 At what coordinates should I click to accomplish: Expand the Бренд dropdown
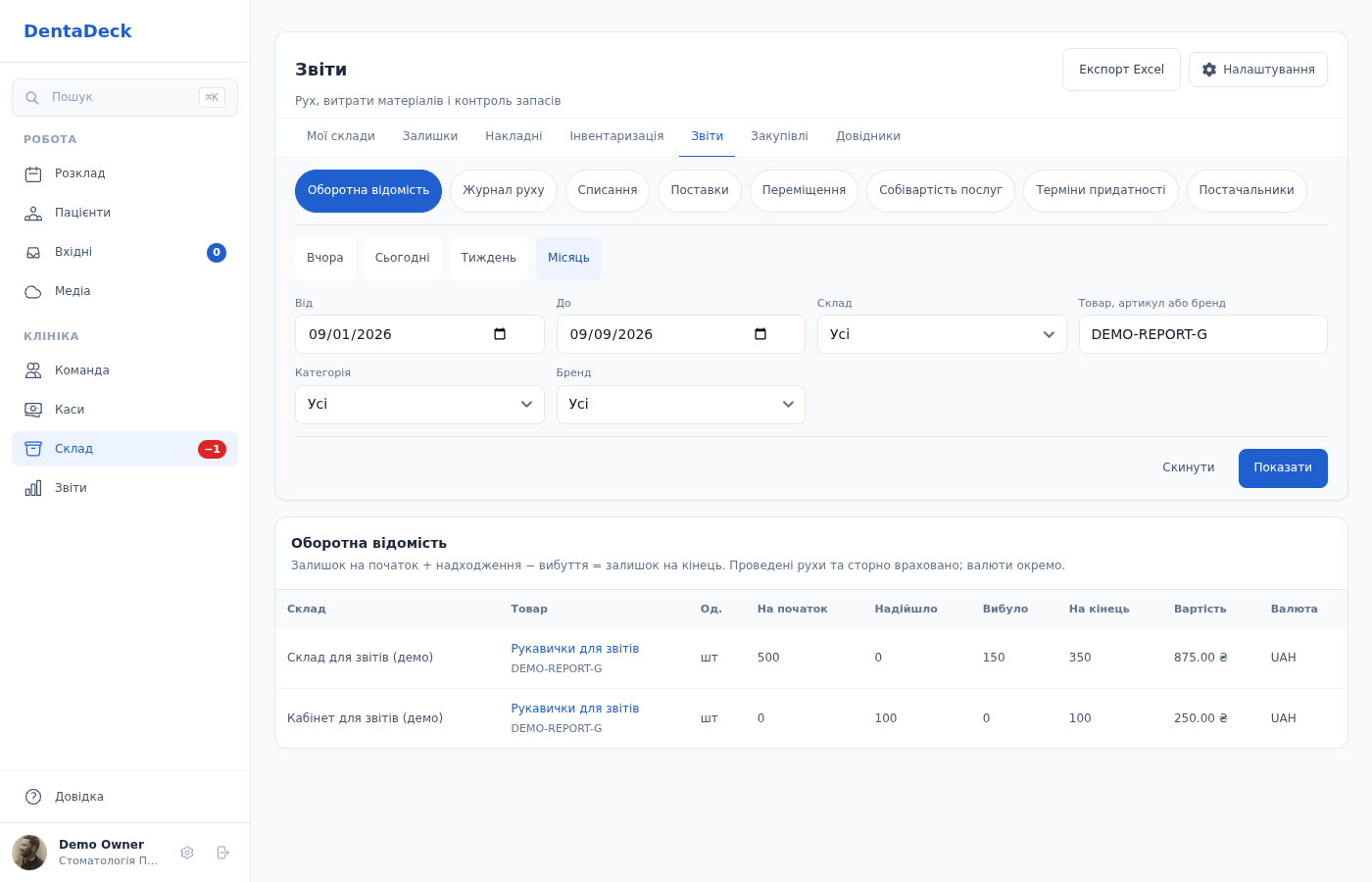pos(681,404)
